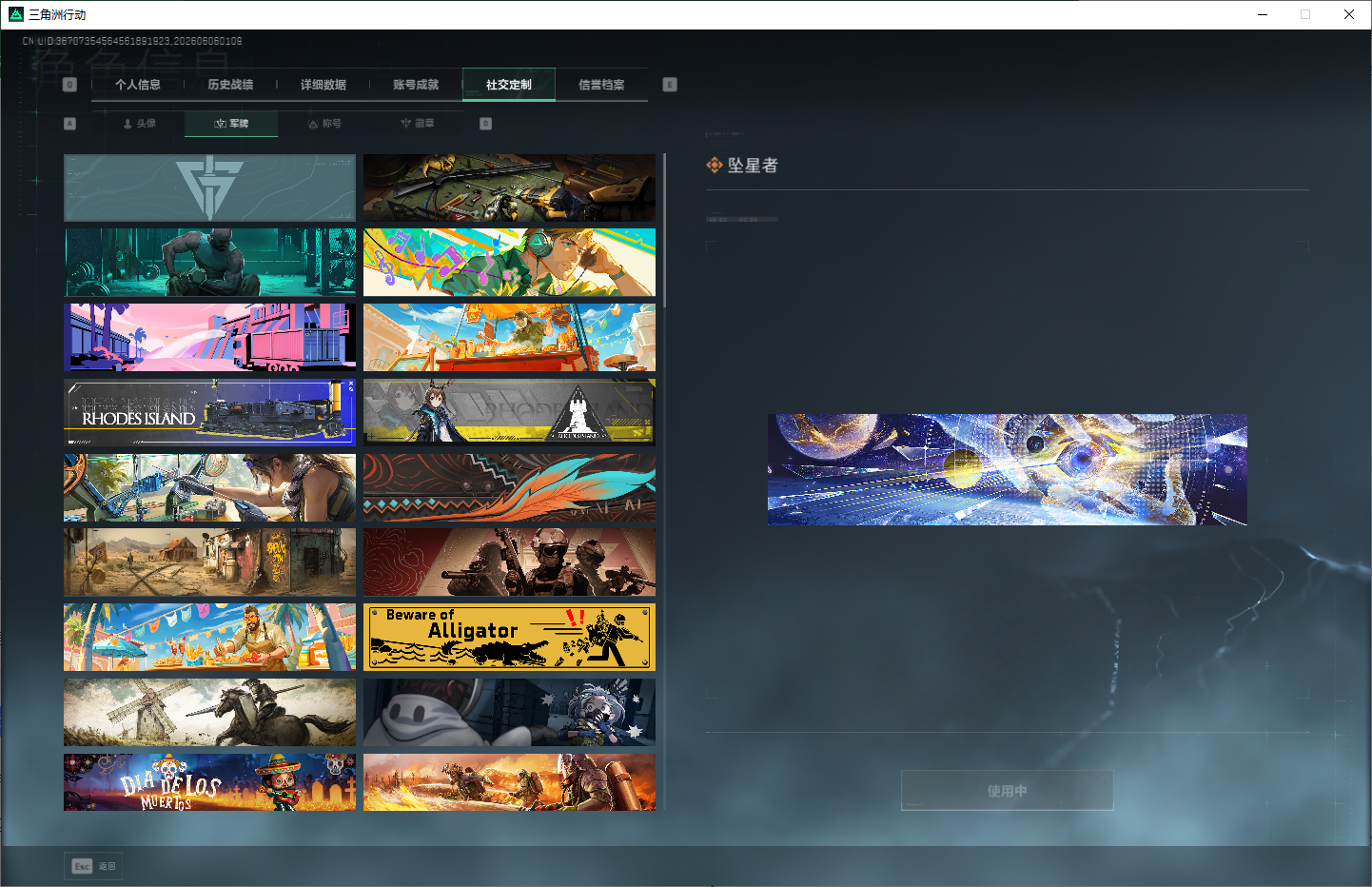Open the 头像 avatar sub-tab
Viewport: 1372px width, 887px height.
(139, 124)
